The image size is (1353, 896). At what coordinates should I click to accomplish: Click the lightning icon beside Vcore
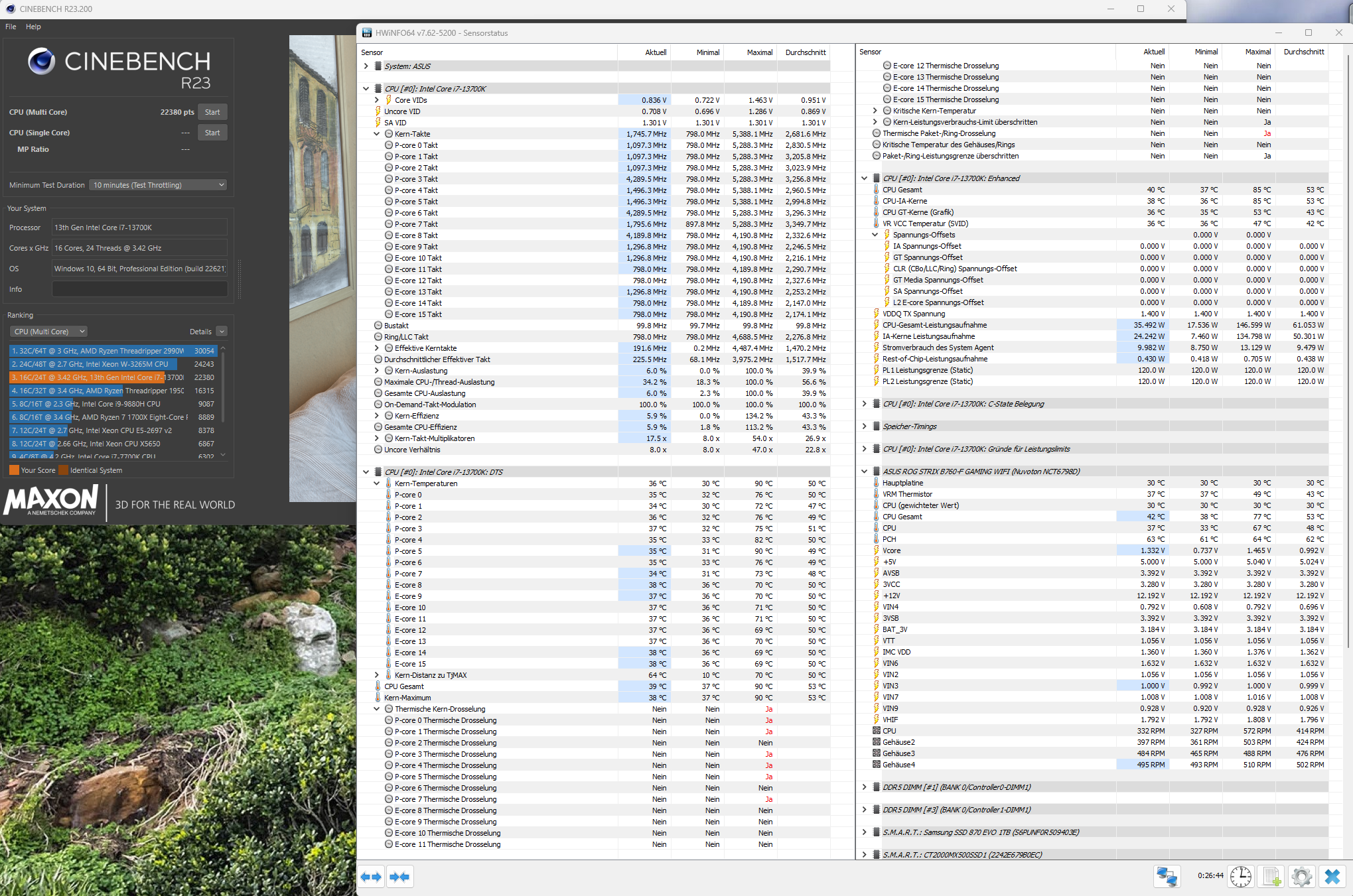click(x=877, y=550)
